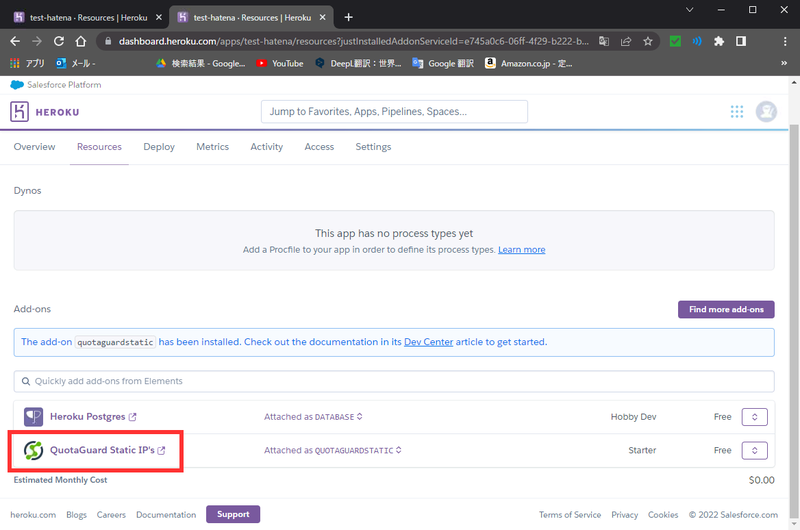Screen dimensions: 800x530
Task: Open the Terms of Service link
Action: click(570, 515)
